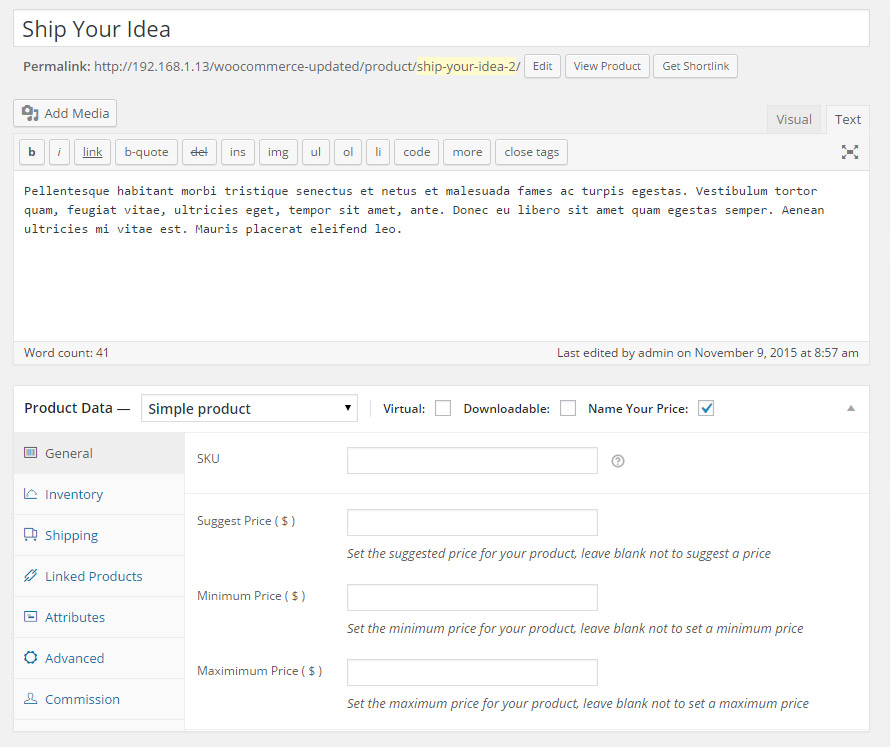Click the Attributes tab icon
This screenshot has height=747, width=890.
tap(30, 617)
